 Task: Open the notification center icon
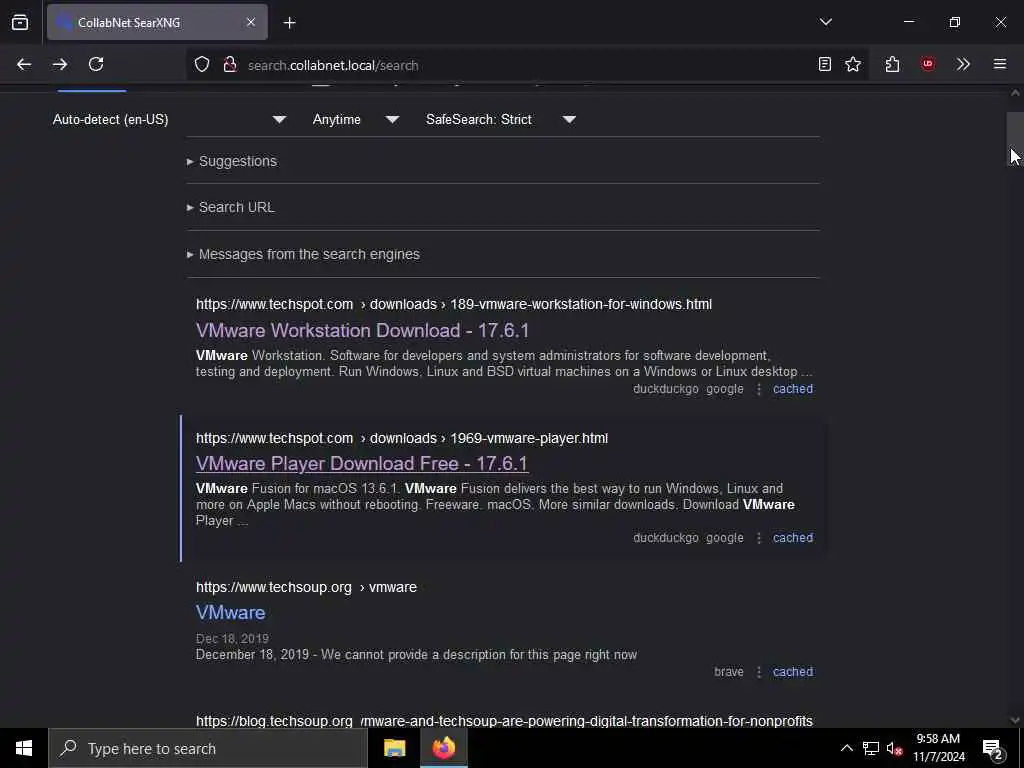coord(993,748)
